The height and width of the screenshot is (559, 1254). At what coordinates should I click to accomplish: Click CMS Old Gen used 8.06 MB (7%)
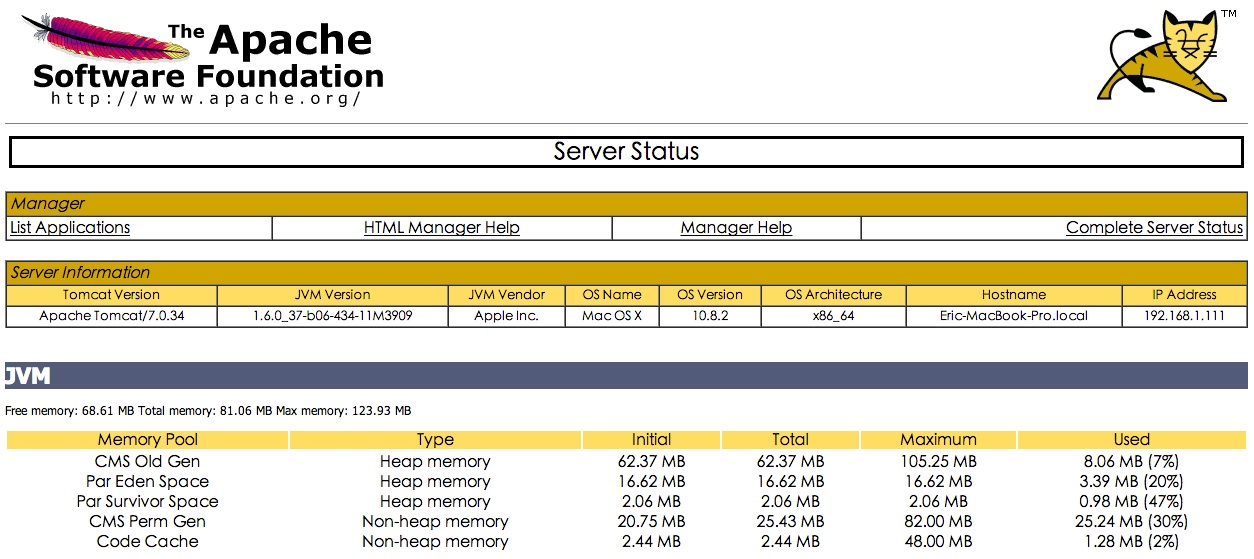(x=1132, y=462)
